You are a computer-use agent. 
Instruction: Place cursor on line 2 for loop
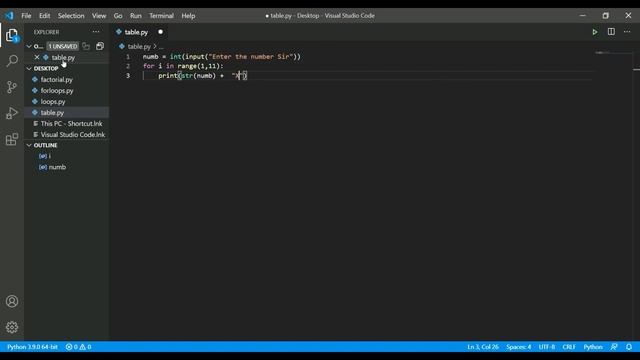[x=183, y=66]
